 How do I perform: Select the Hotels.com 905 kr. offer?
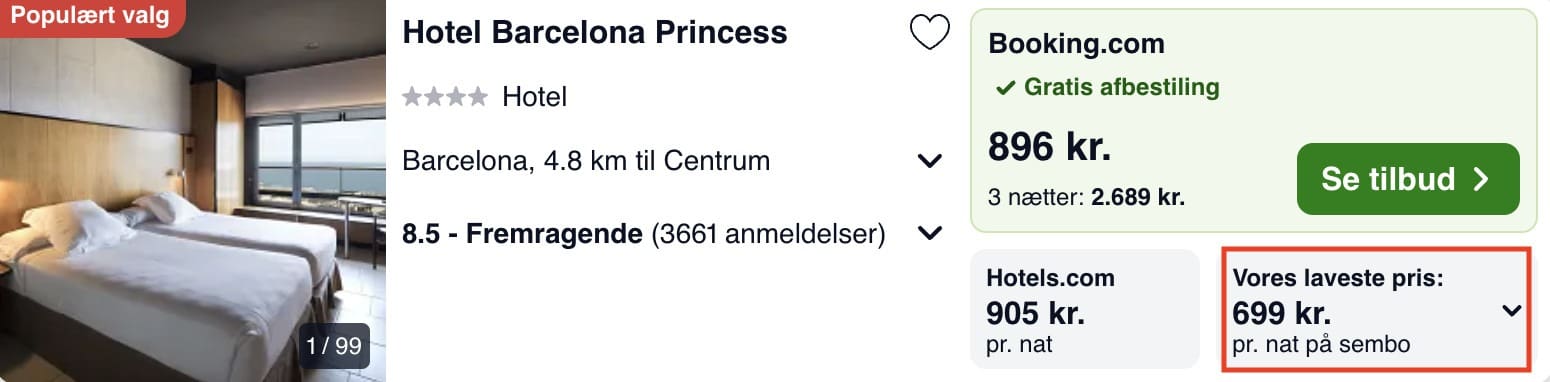pyautogui.click(x=1084, y=311)
